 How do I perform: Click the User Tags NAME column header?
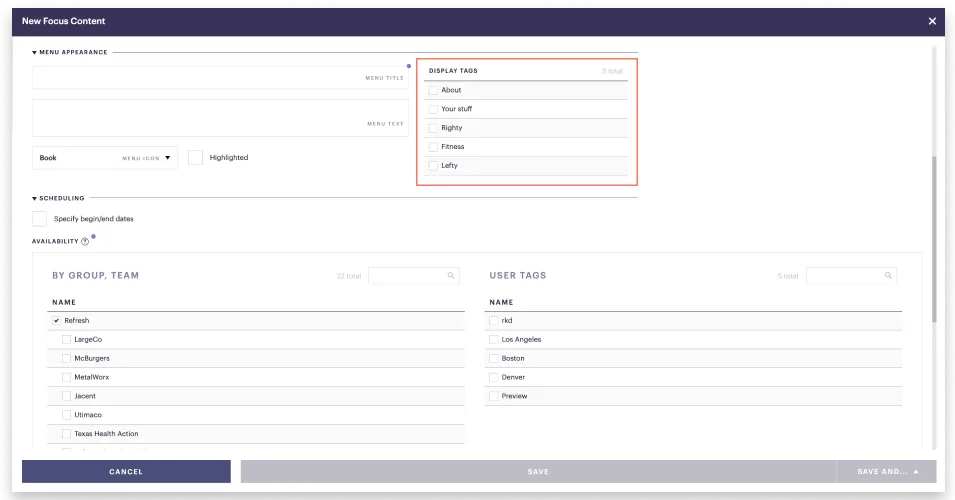pos(501,302)
